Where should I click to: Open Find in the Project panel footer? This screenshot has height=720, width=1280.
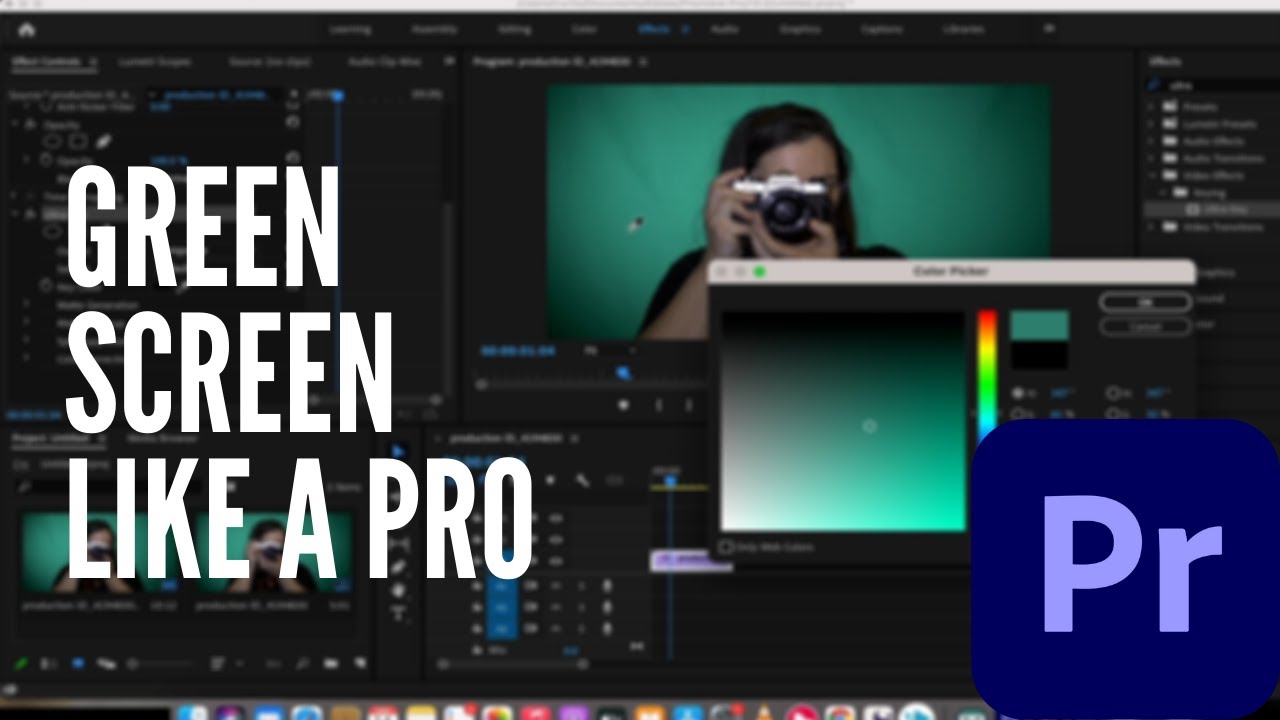[301, 663]
